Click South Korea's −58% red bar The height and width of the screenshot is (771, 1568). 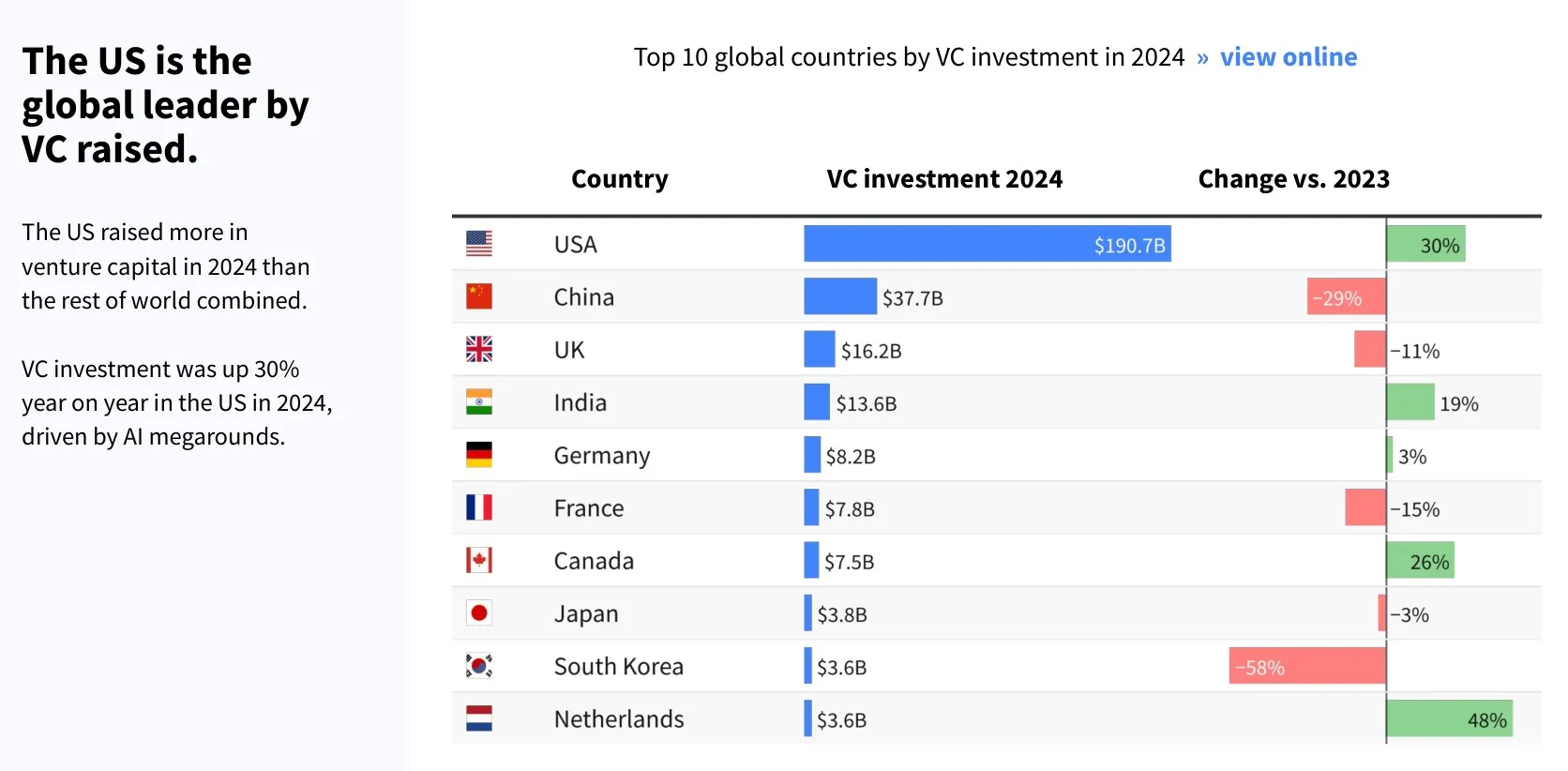[1307, 667]
